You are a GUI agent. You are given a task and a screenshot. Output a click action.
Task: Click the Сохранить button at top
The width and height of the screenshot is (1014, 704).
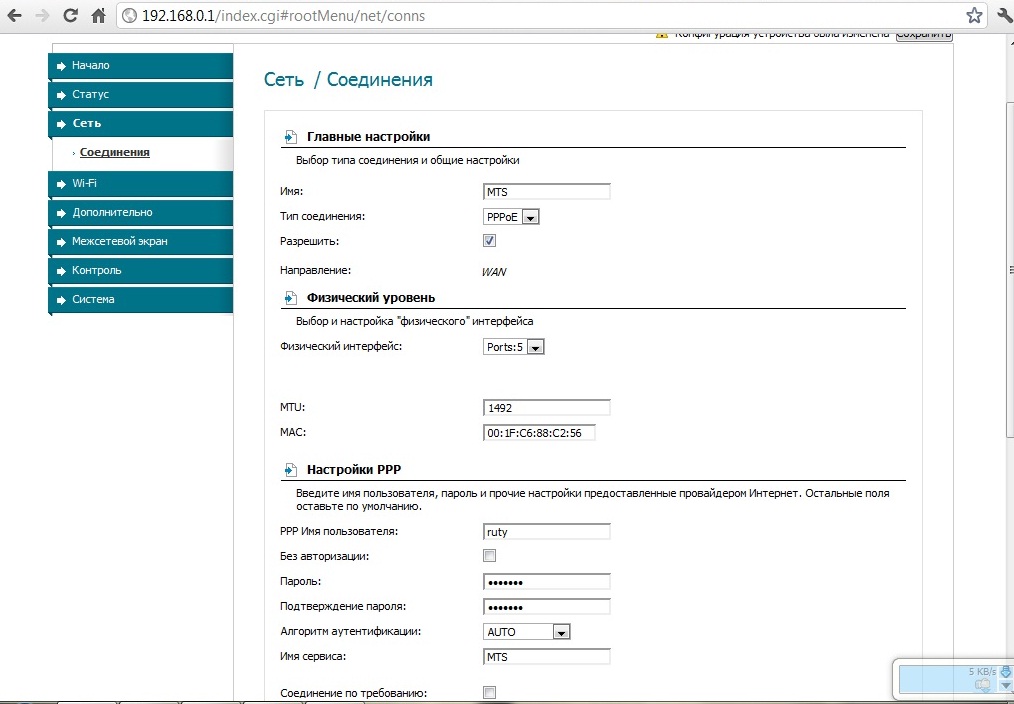click(923, 34)
